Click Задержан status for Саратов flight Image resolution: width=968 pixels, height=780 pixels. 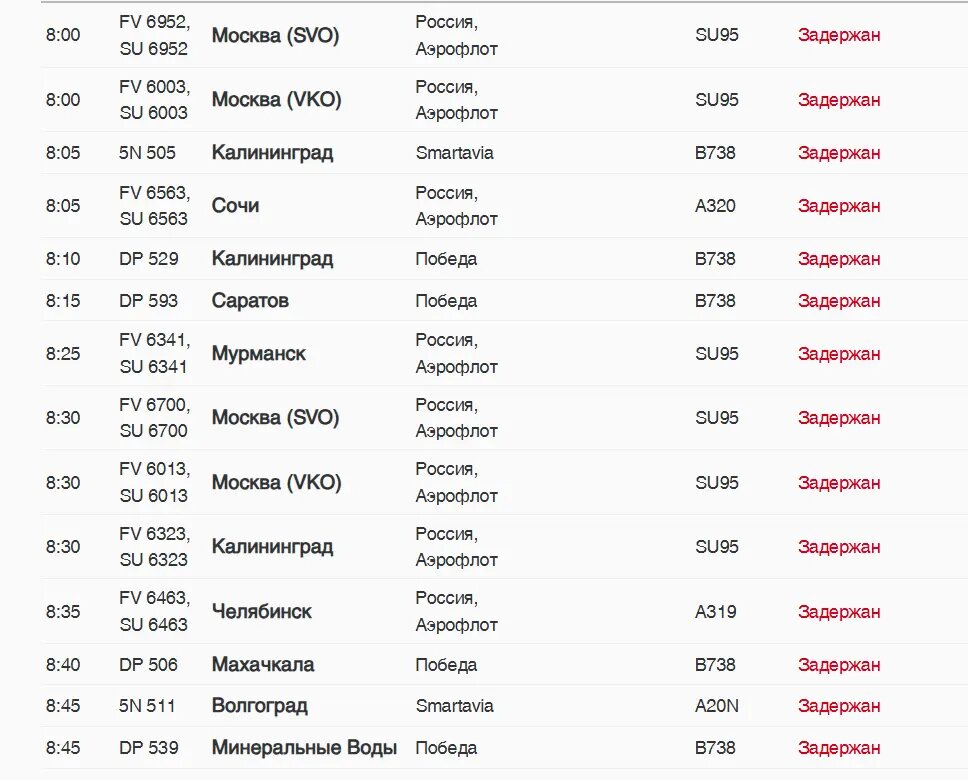(838, 301)
